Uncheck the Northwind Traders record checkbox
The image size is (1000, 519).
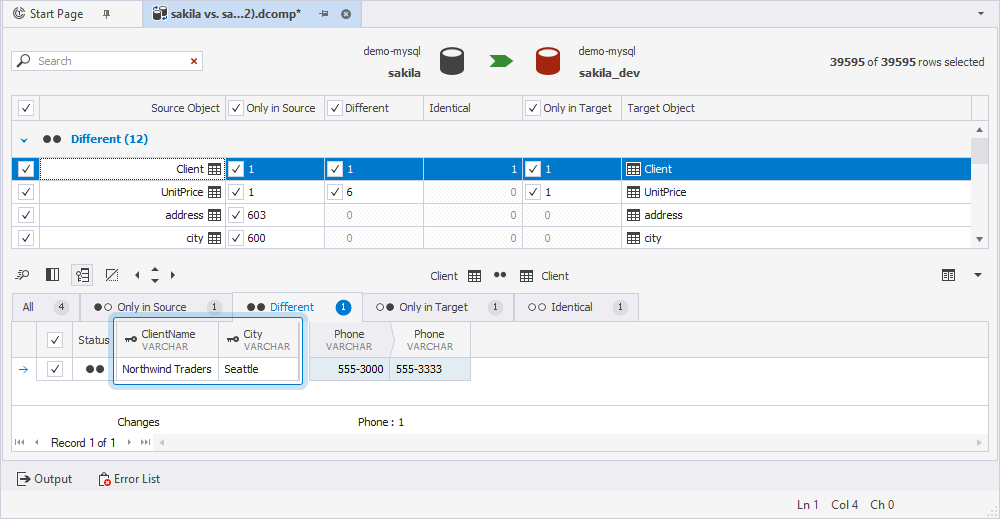(55, 369)
